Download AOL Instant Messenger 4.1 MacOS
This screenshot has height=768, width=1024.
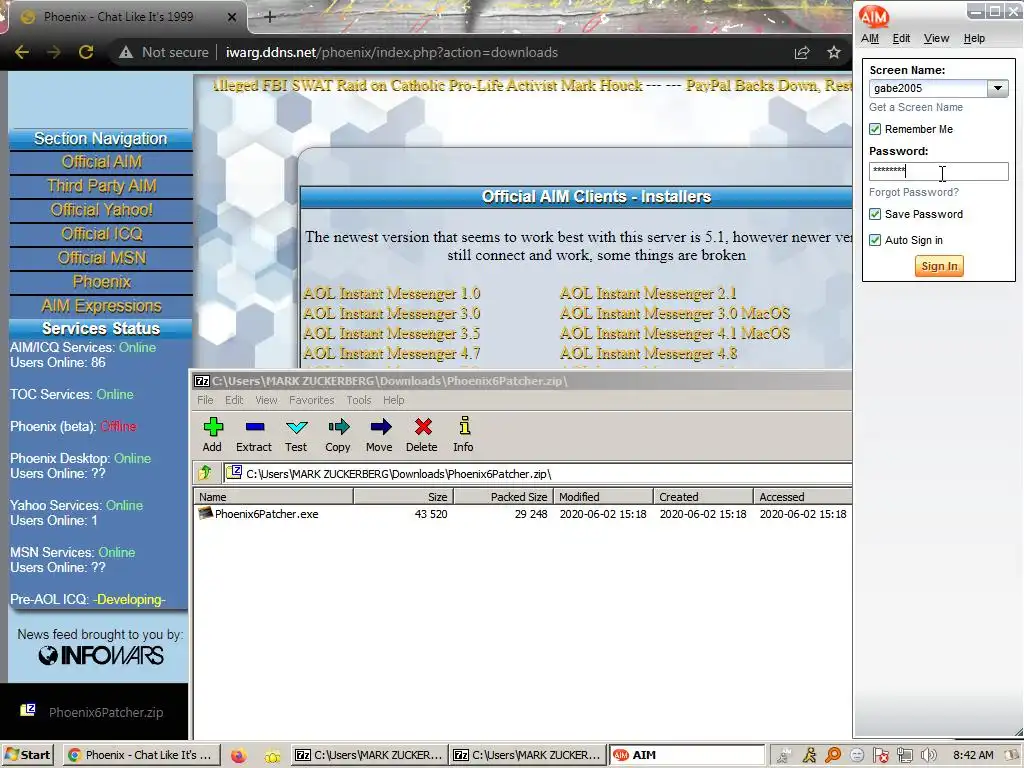[x=675, y=333]
